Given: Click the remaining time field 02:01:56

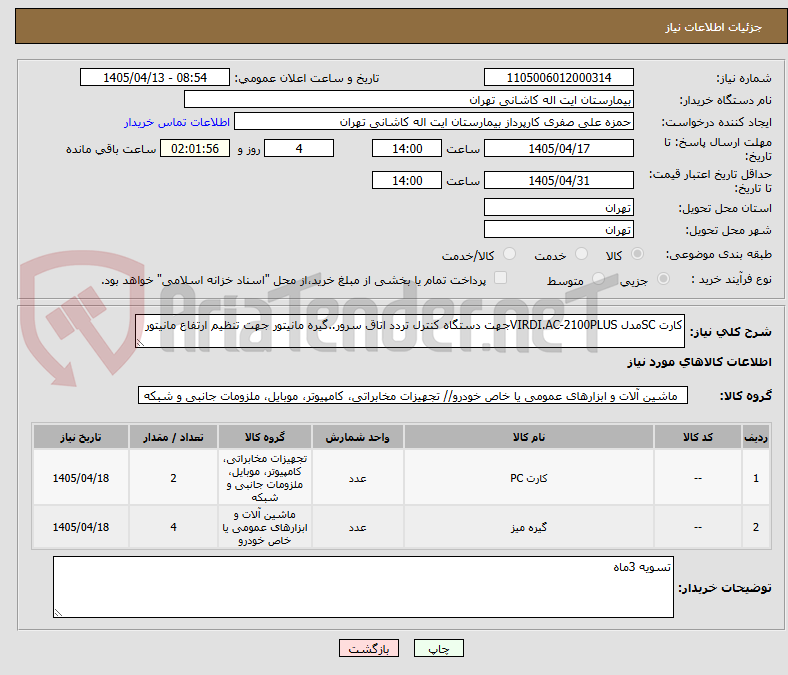Looking at the screenshot, I should tap(195, 148).
